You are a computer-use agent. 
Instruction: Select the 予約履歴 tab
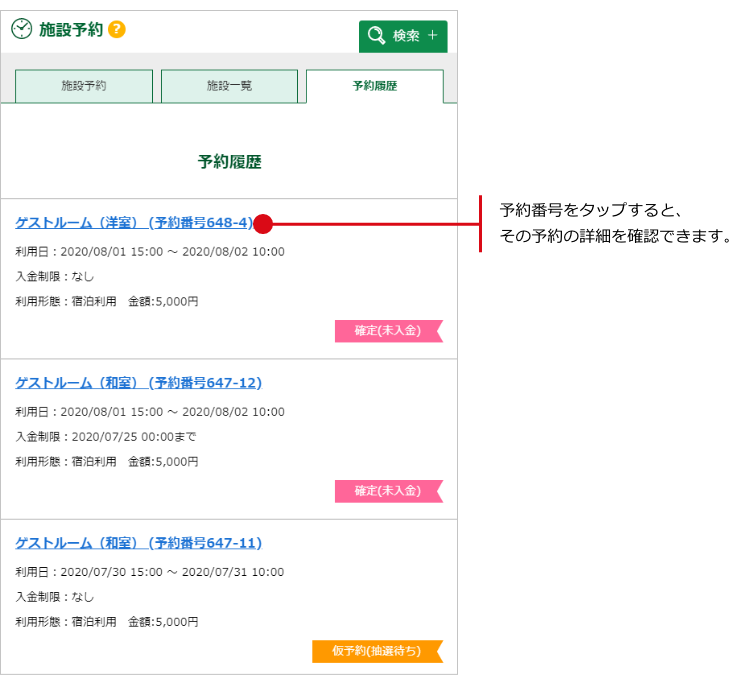point(374,86)
